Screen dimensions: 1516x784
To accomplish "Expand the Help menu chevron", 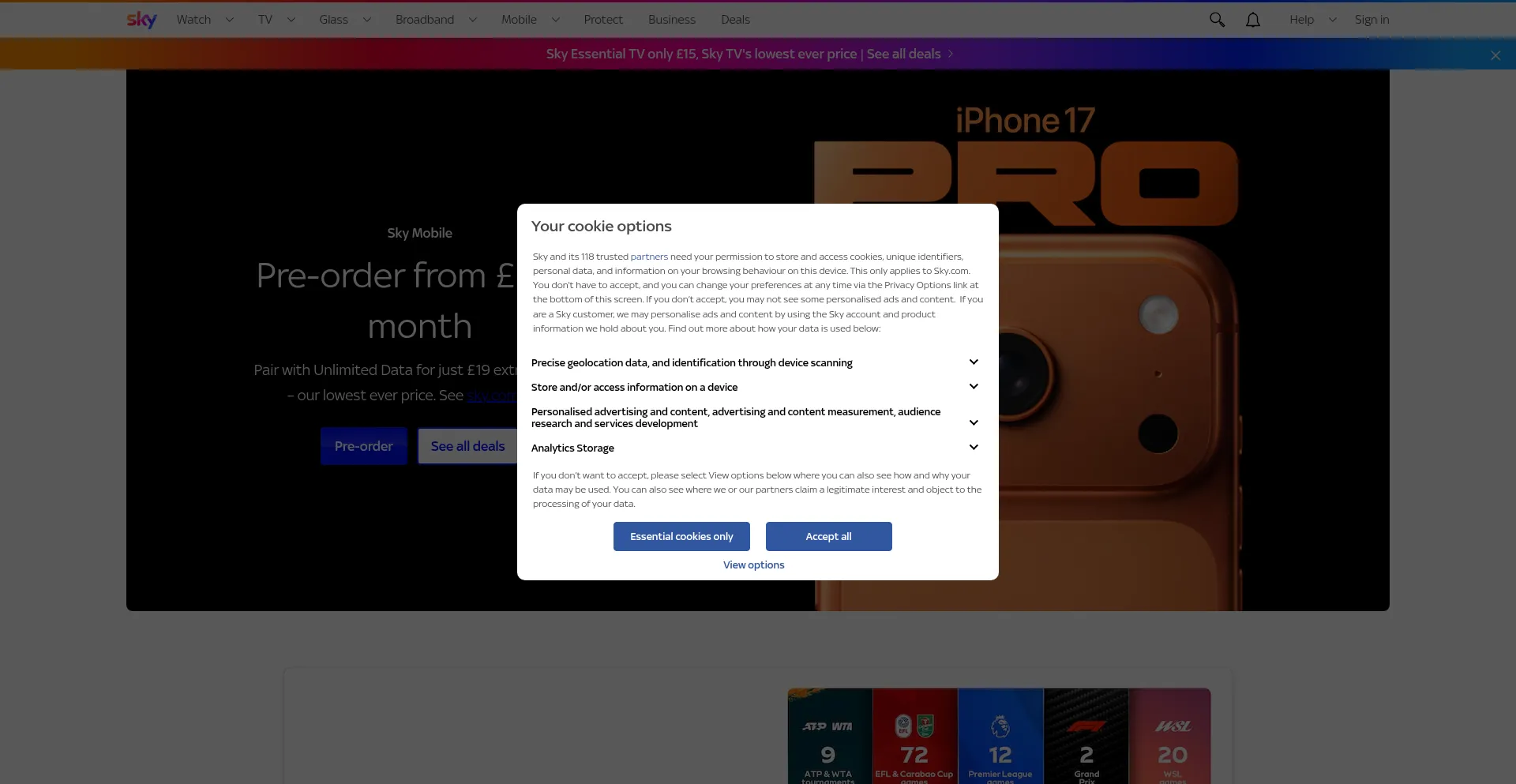I will click(1333, 20).
